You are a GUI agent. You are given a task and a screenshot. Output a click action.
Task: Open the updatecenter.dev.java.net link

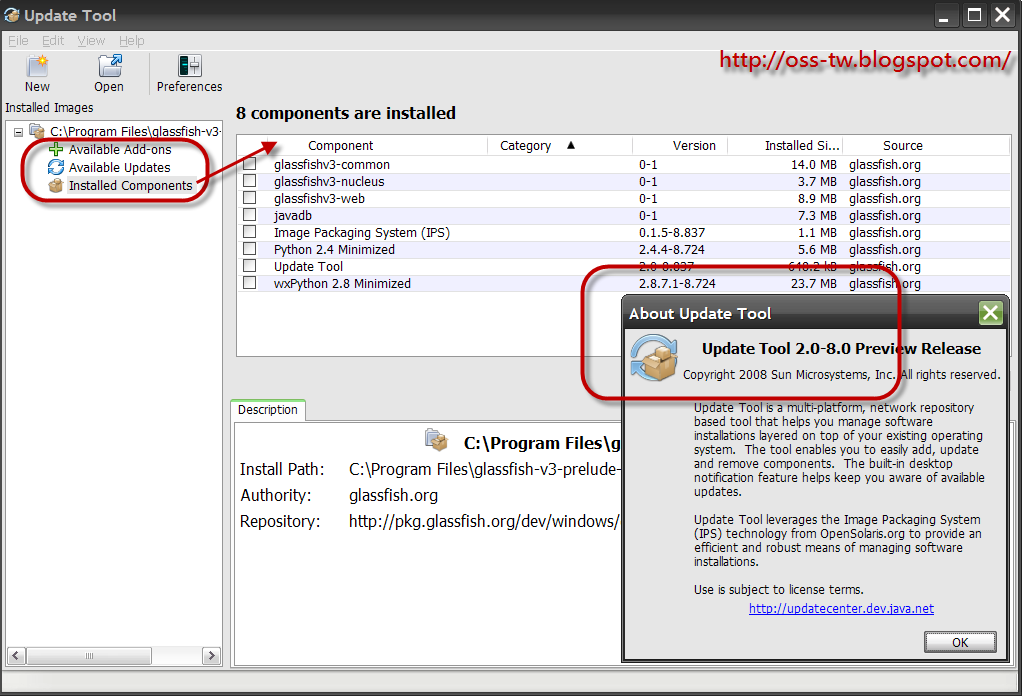pos(841,609)
